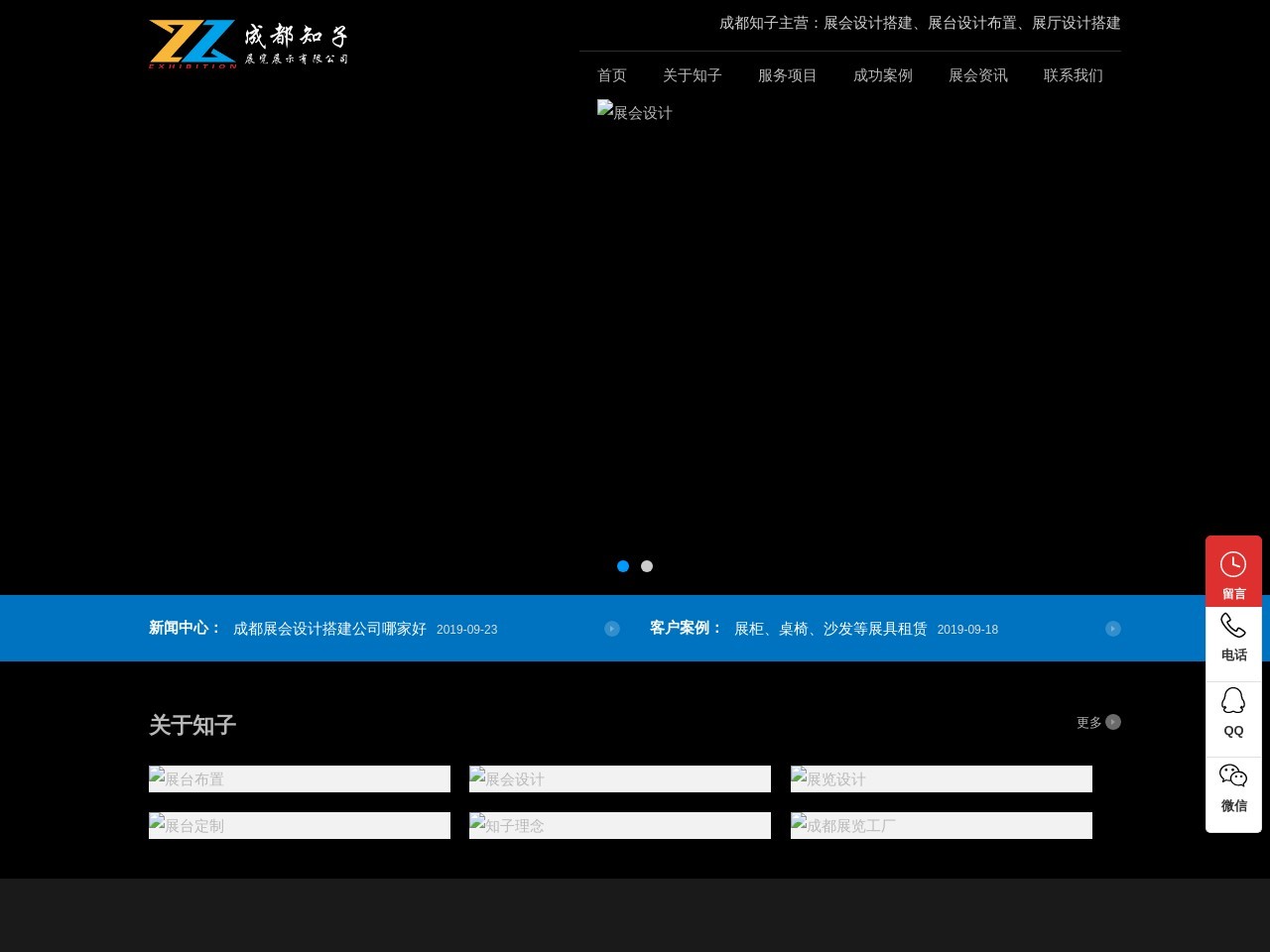Click the arrow icon beside 客户案例 case item
The image size is (1270, 952).
1113,629
